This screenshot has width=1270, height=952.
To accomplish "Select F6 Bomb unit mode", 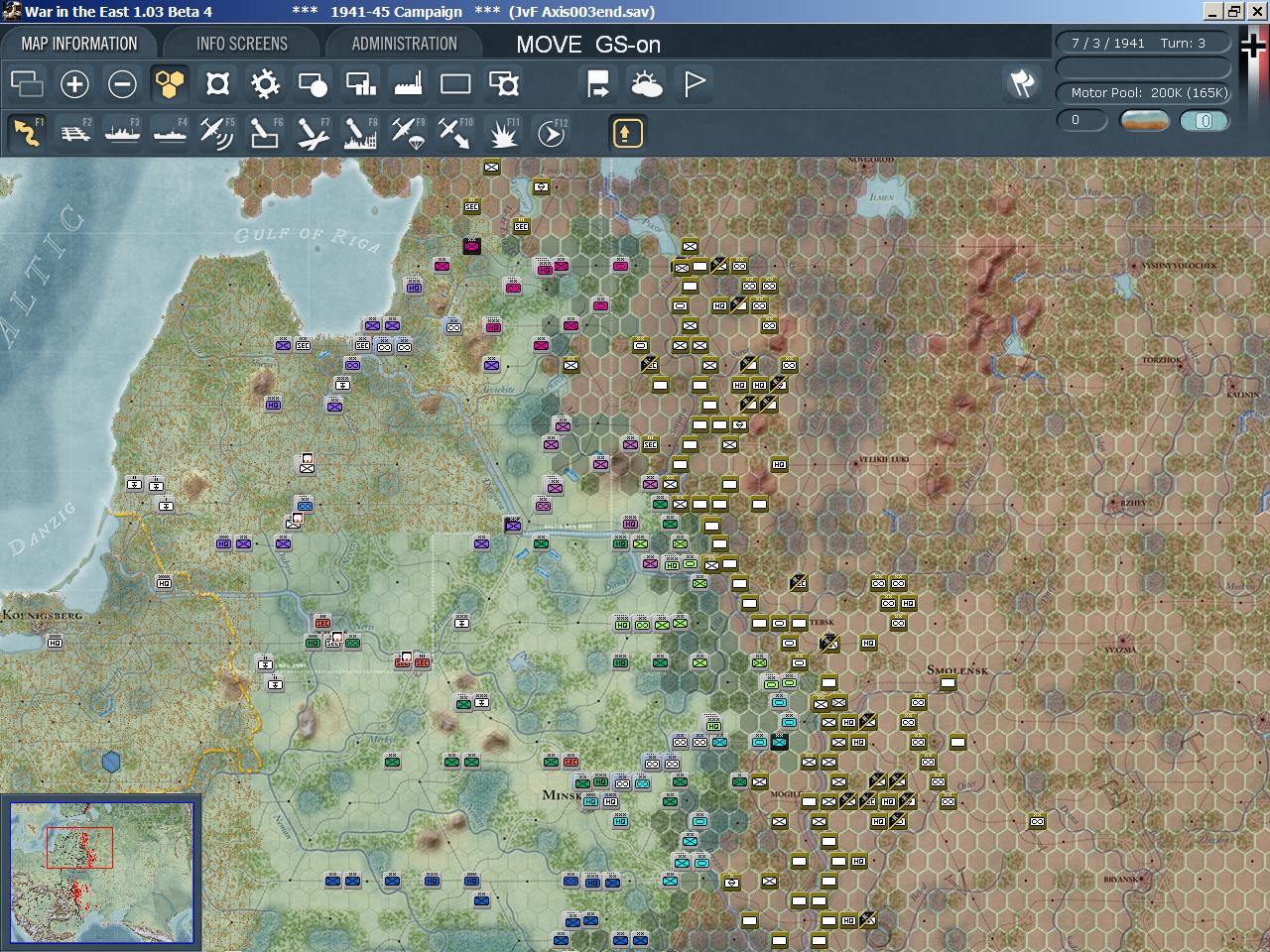I will pyautogui.click(x=265, y=132).
